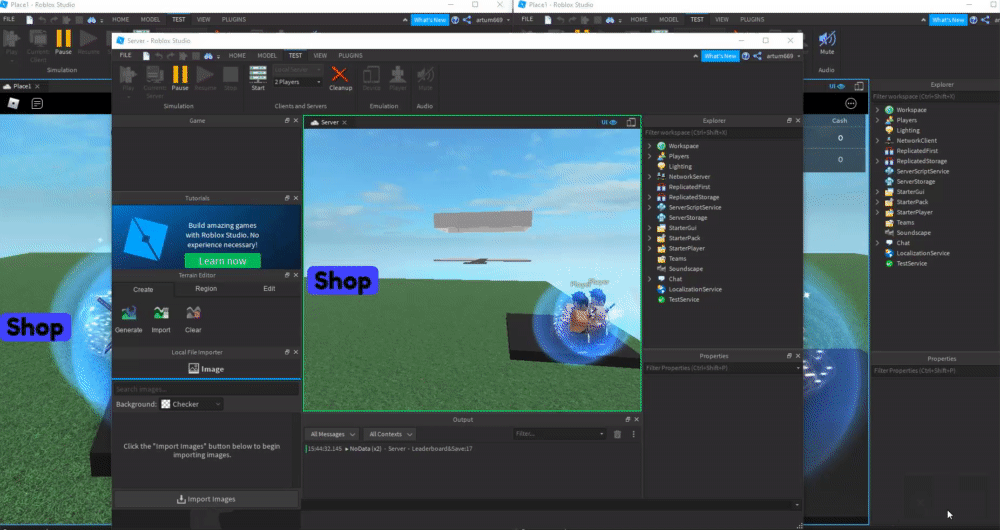The image size is (1000, 530).
Task: Collapse the ribbon with the chevron in Server window
Action: pos(695,56)
